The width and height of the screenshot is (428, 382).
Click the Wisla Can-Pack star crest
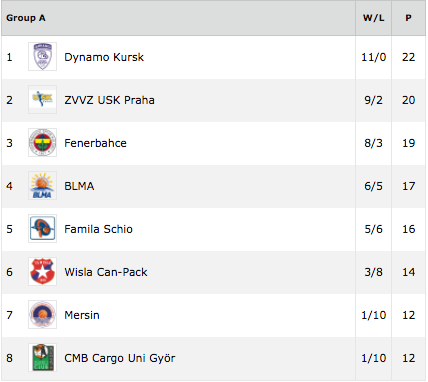pos(42,271)
